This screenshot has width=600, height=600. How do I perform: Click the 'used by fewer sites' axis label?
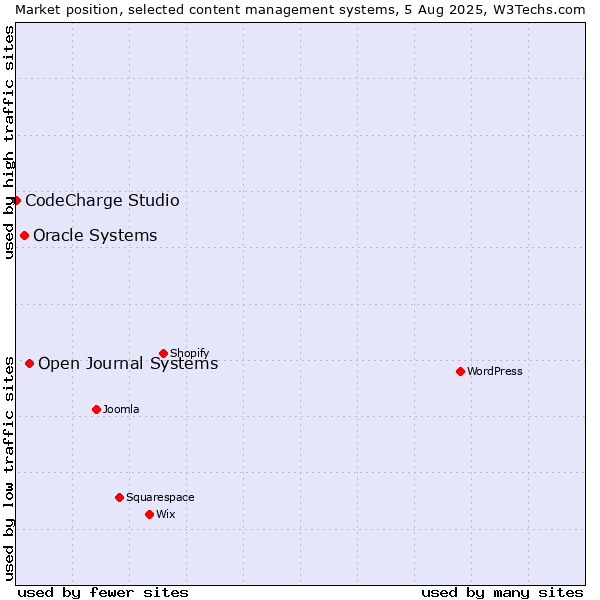[103, 593]
